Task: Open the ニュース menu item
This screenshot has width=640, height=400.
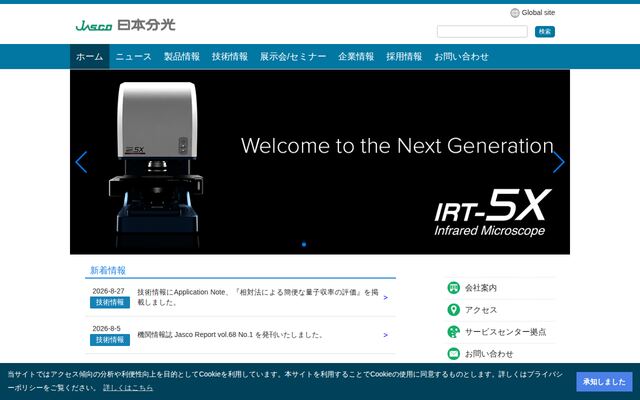Action: 133,56
